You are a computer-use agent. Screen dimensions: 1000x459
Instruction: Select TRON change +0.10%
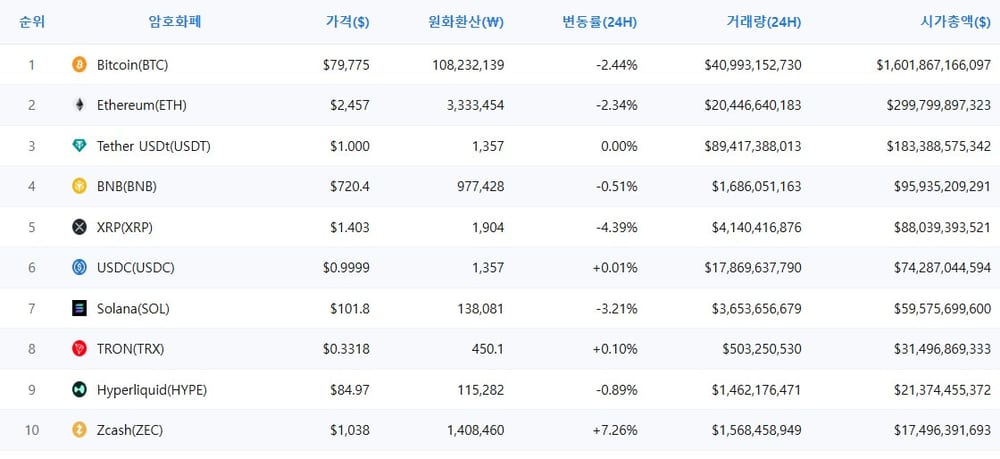point(615,349)
